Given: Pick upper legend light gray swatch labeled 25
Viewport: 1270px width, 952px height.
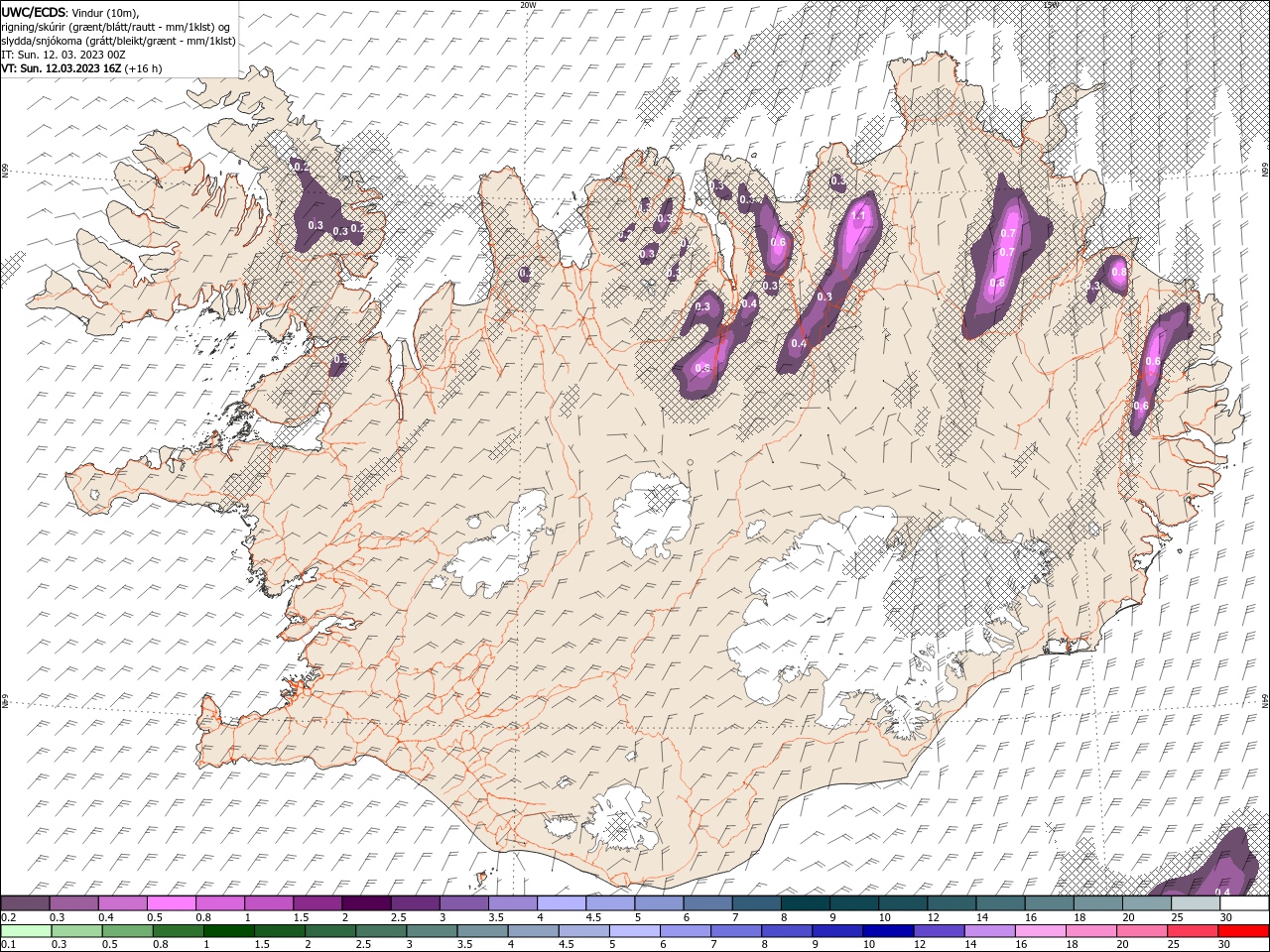Looking at the screenshot, I should click(x=1196, y=903).
